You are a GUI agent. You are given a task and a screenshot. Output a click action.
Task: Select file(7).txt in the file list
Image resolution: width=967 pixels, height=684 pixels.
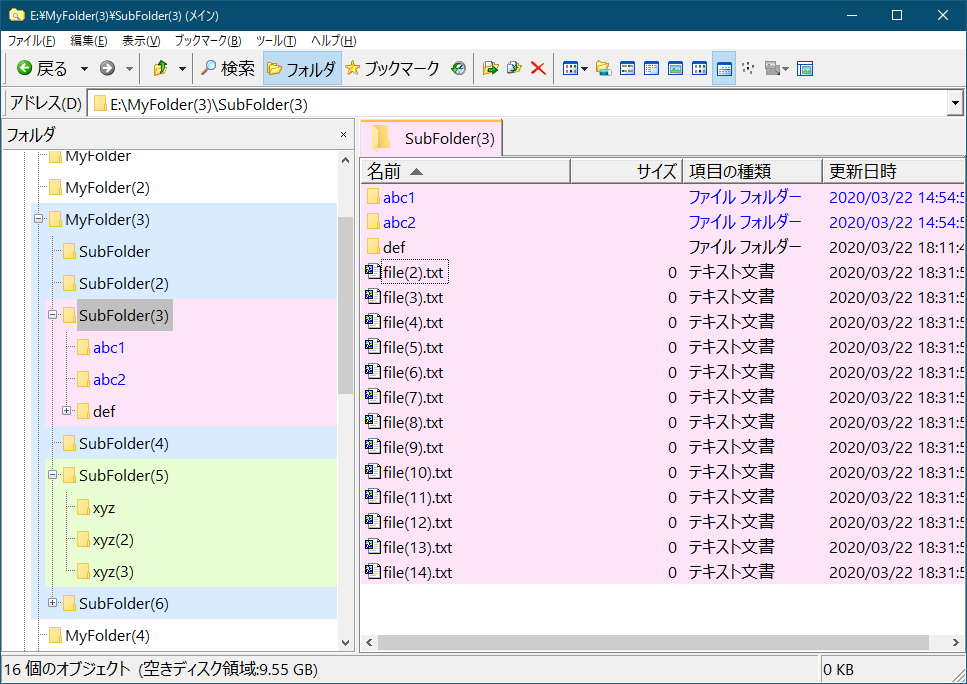pyautogui.click(x=412, y=397)
